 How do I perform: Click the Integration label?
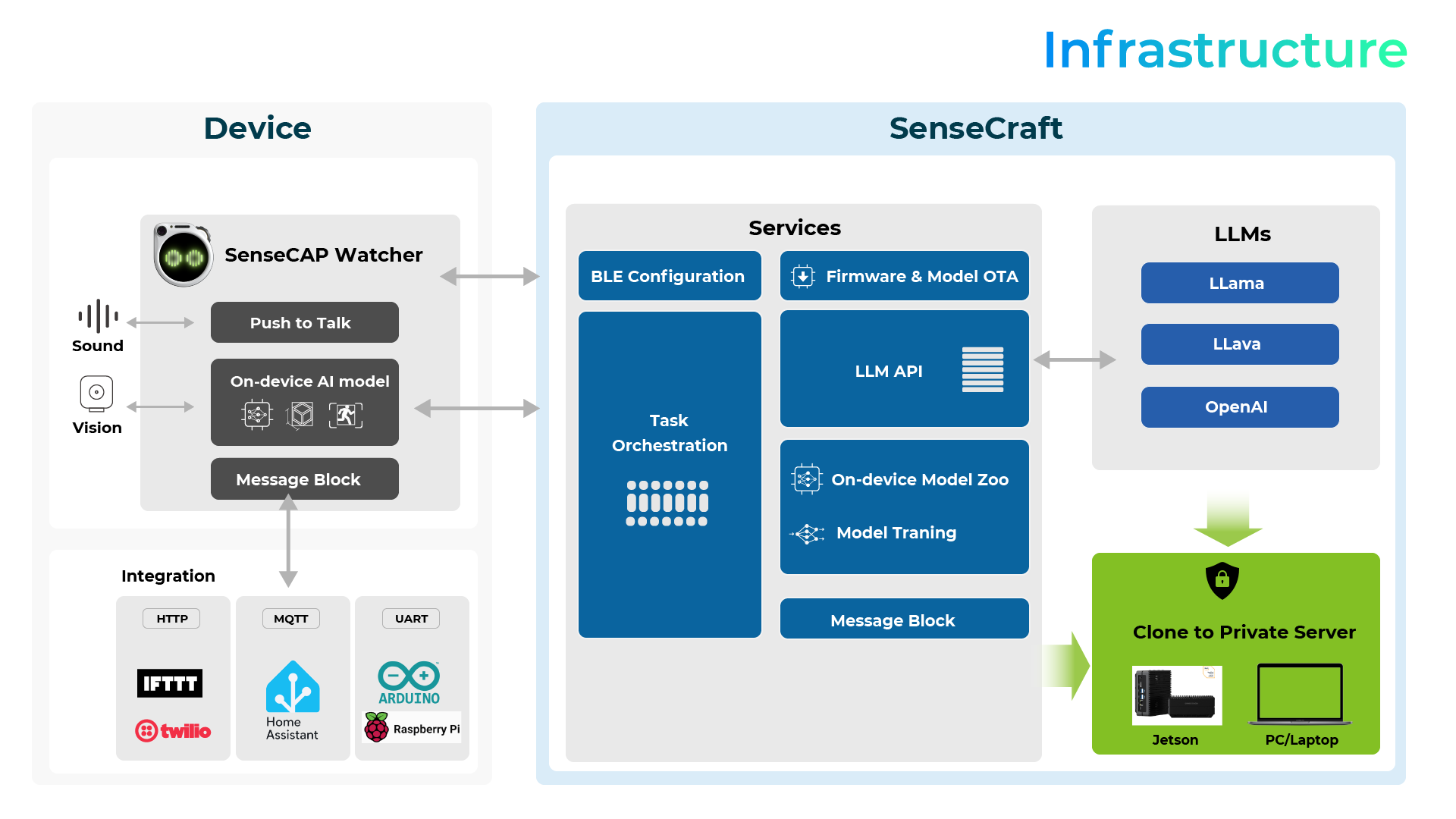[168, 576]
